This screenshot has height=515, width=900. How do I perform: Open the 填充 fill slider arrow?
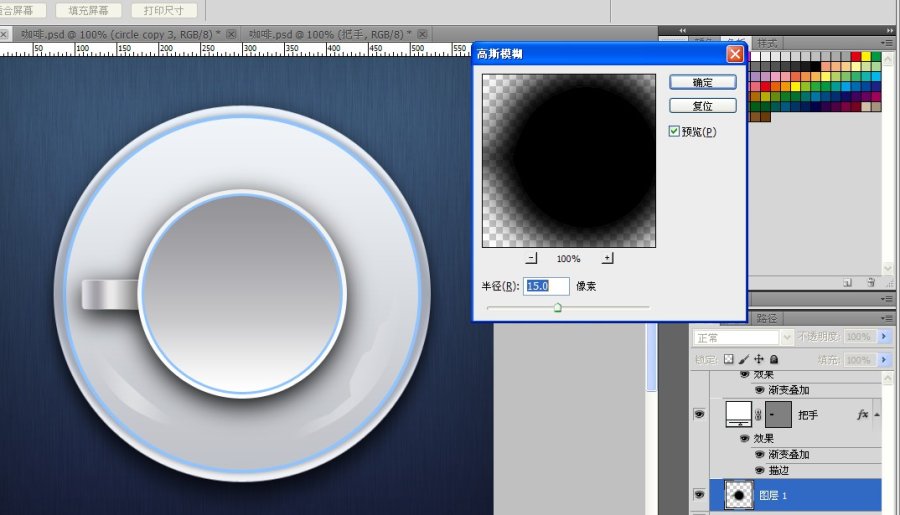[884, 359]
